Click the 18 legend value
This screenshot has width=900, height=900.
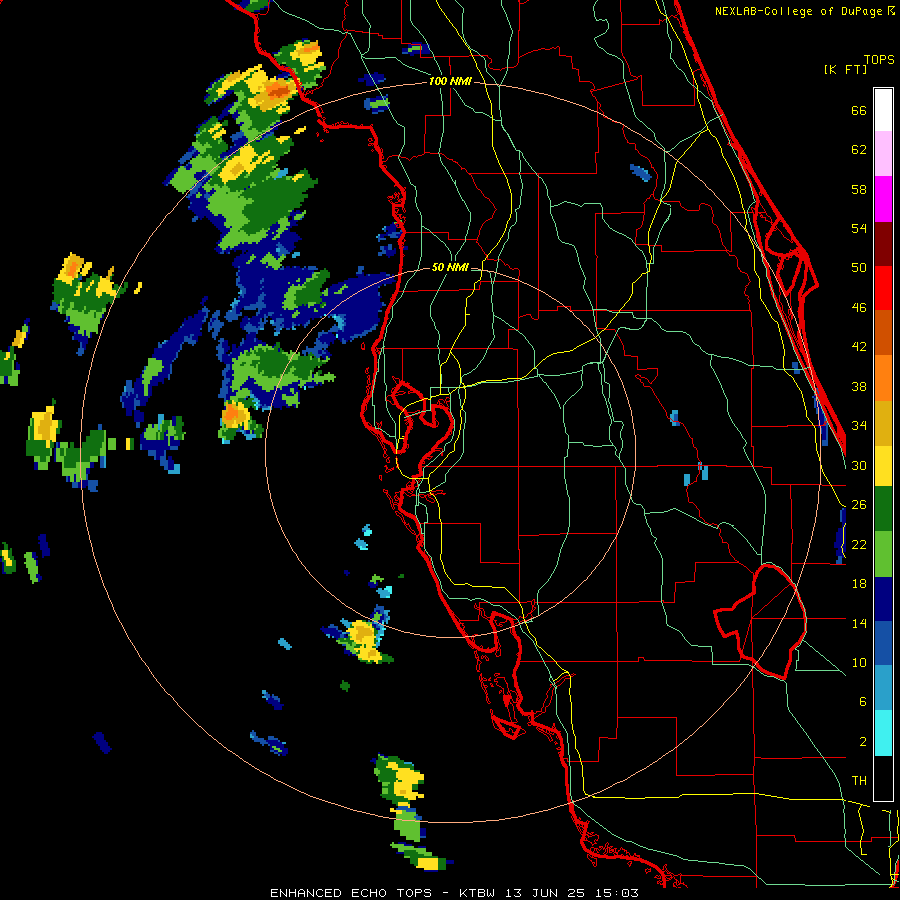[859, 584]
